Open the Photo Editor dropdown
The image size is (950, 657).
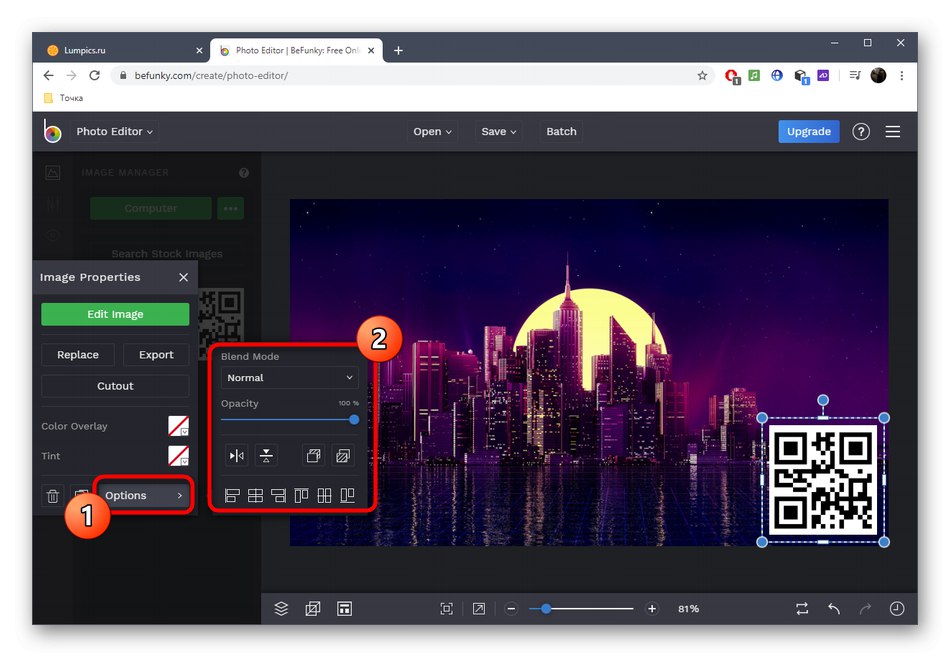click(x=114, y=131)
